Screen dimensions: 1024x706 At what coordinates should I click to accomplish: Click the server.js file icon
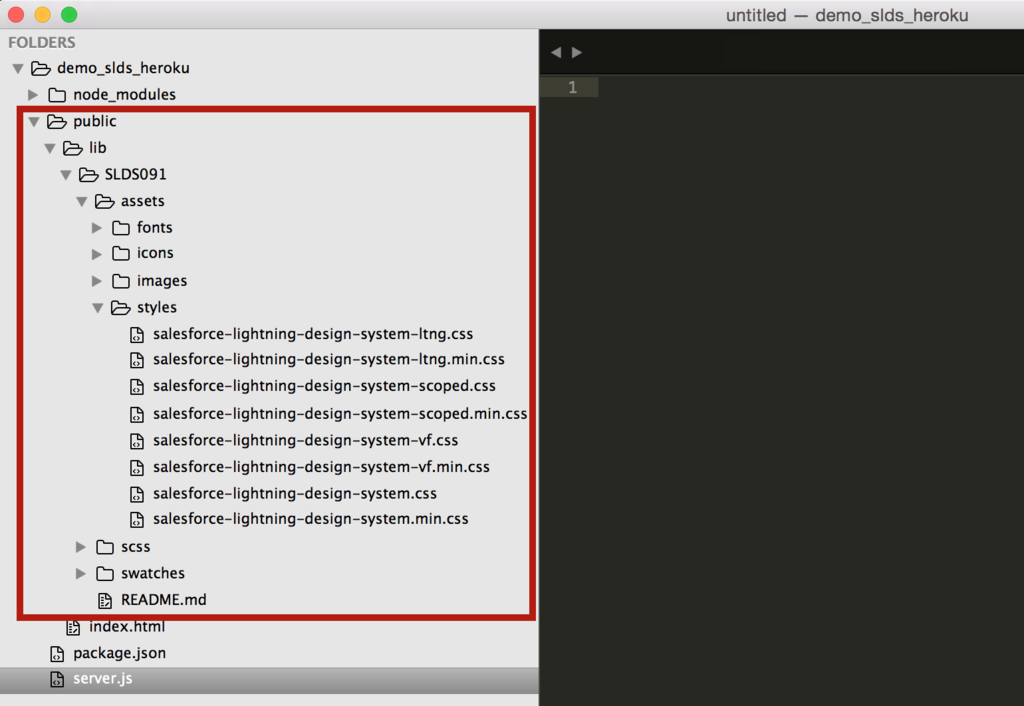coord(57,678)
